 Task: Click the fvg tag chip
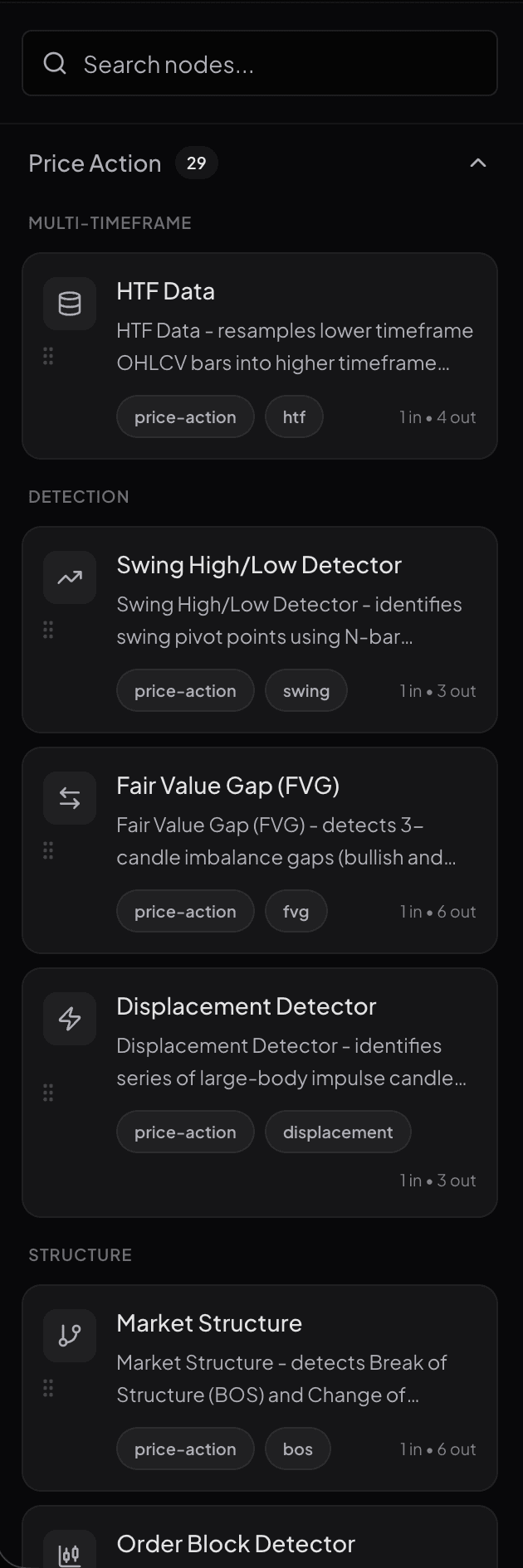[296, 912]
